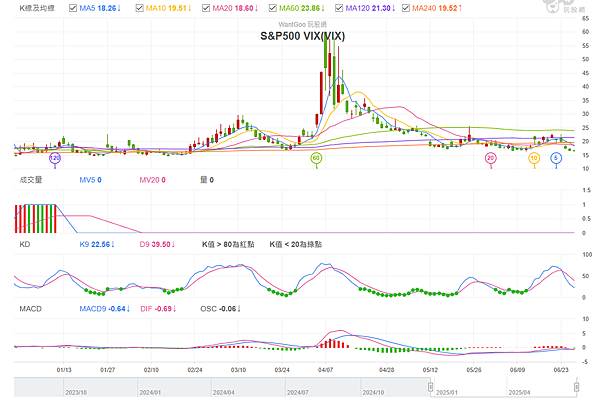
Task: Select the purple 120 marker on the chart
Action: click(55, 158)
